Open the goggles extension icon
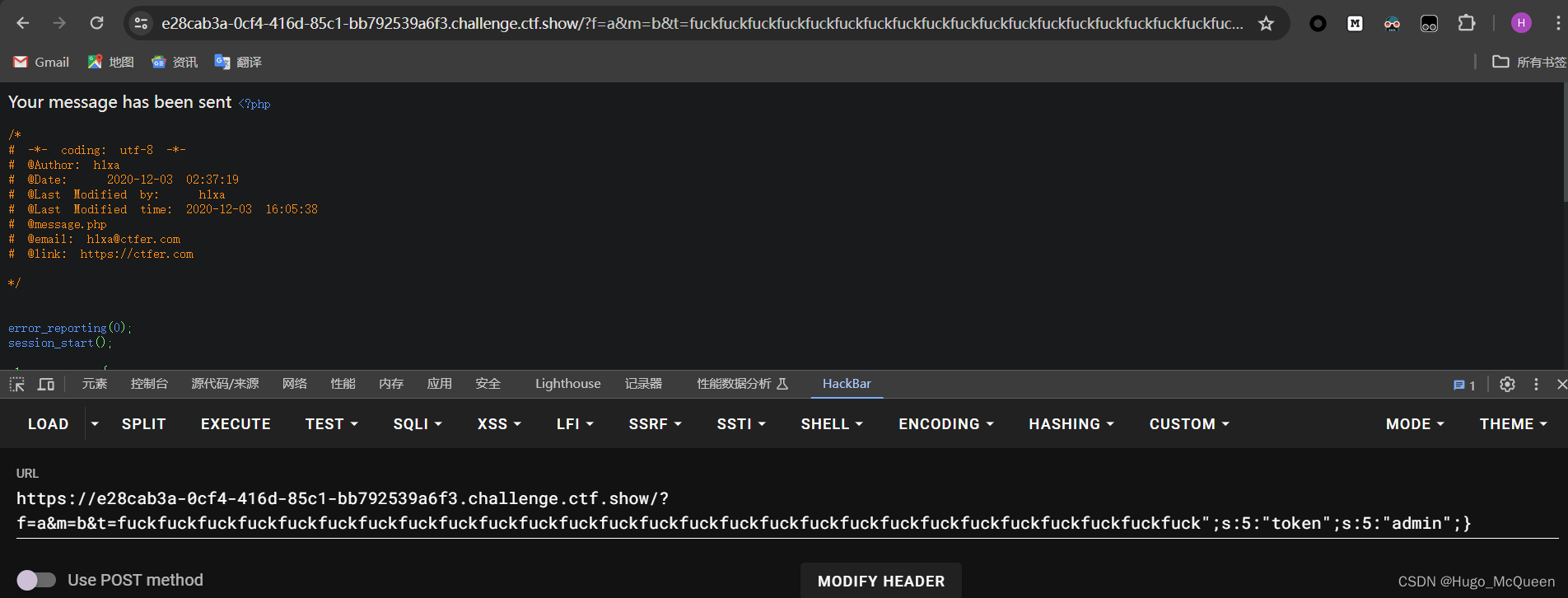 1392,24
